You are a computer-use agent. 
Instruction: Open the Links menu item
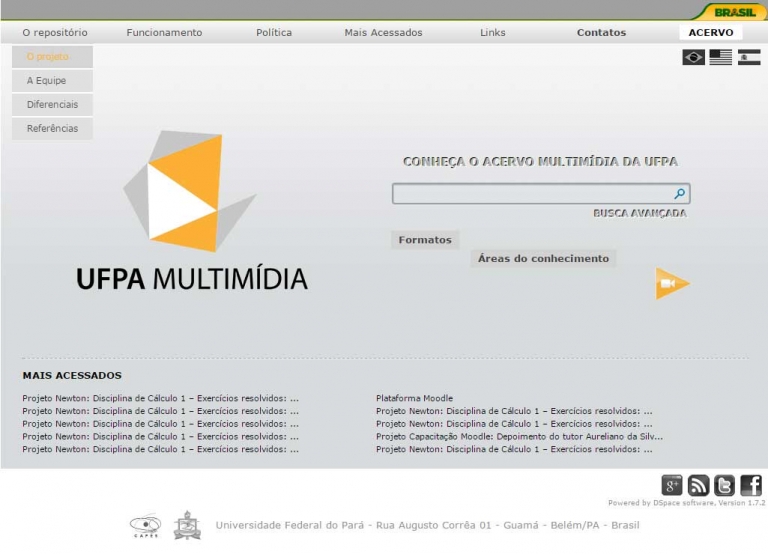(x=492, y=32)
